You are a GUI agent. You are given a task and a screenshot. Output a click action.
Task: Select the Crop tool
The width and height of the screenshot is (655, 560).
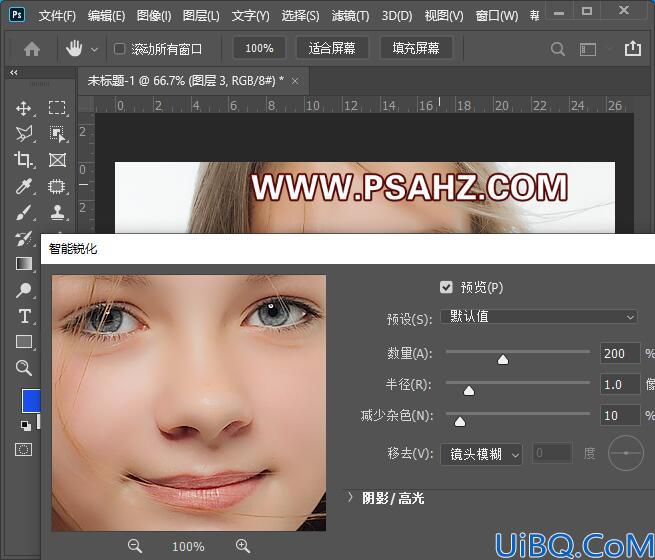23,160
